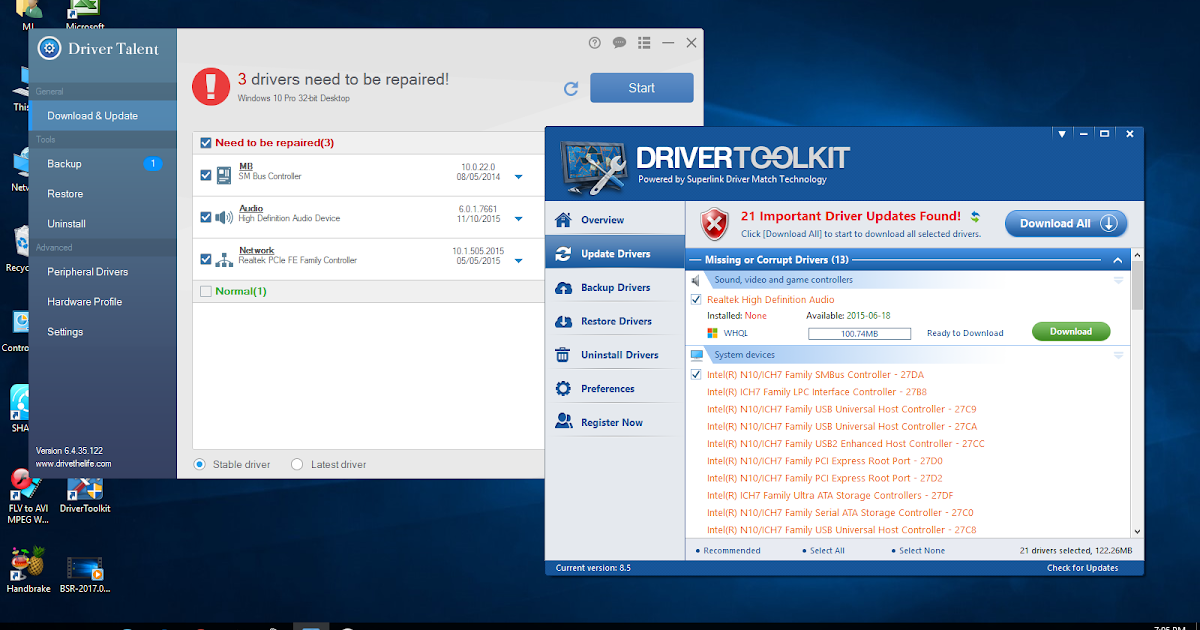Viewport: 1200px width, 630px height.
Task: Click the Check for Updates link
Action: [1082, 568]
